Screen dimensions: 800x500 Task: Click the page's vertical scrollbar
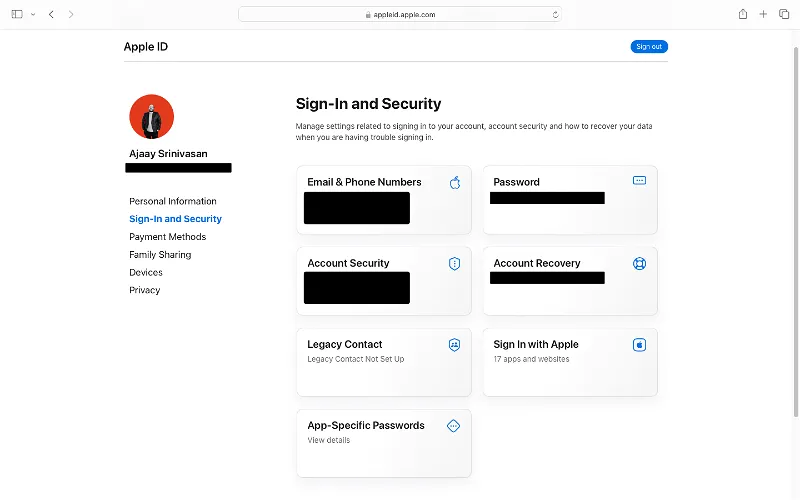[x=796, y=232]
